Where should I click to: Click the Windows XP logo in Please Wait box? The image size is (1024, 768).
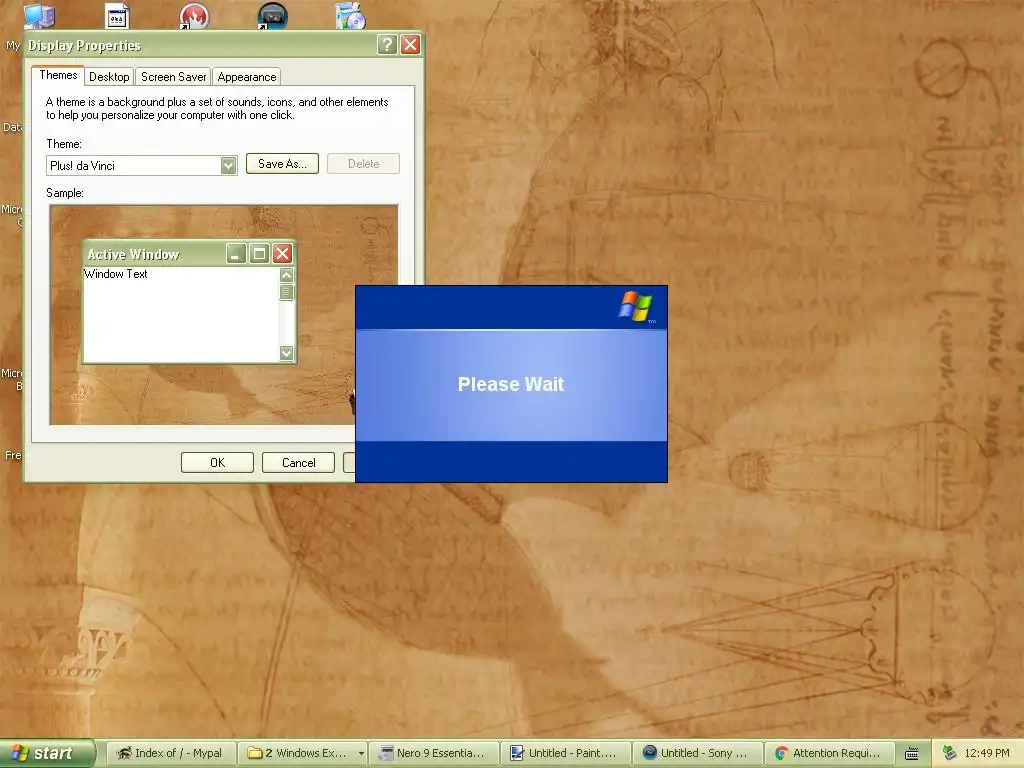tap(635, 307)
